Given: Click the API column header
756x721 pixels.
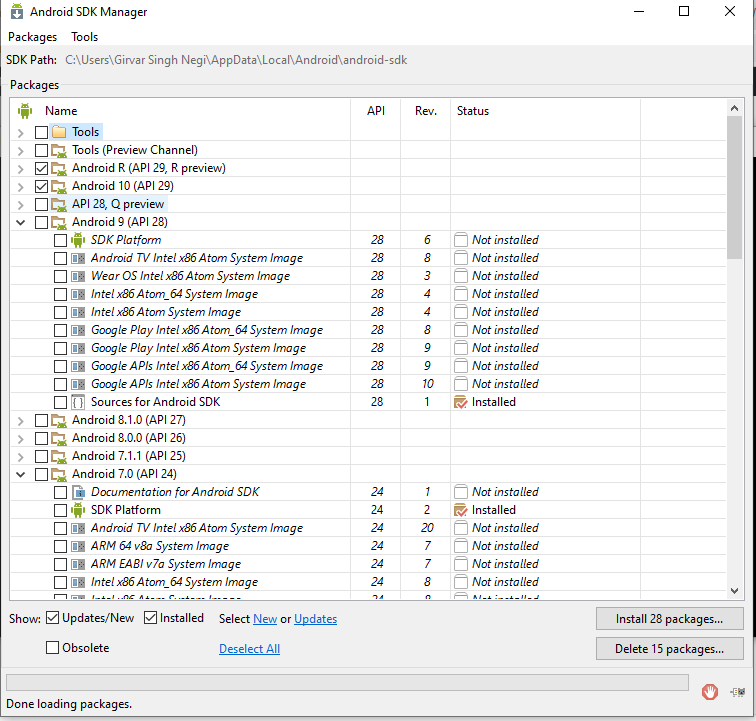Looking at the screenshot, I should coord(376,111).
